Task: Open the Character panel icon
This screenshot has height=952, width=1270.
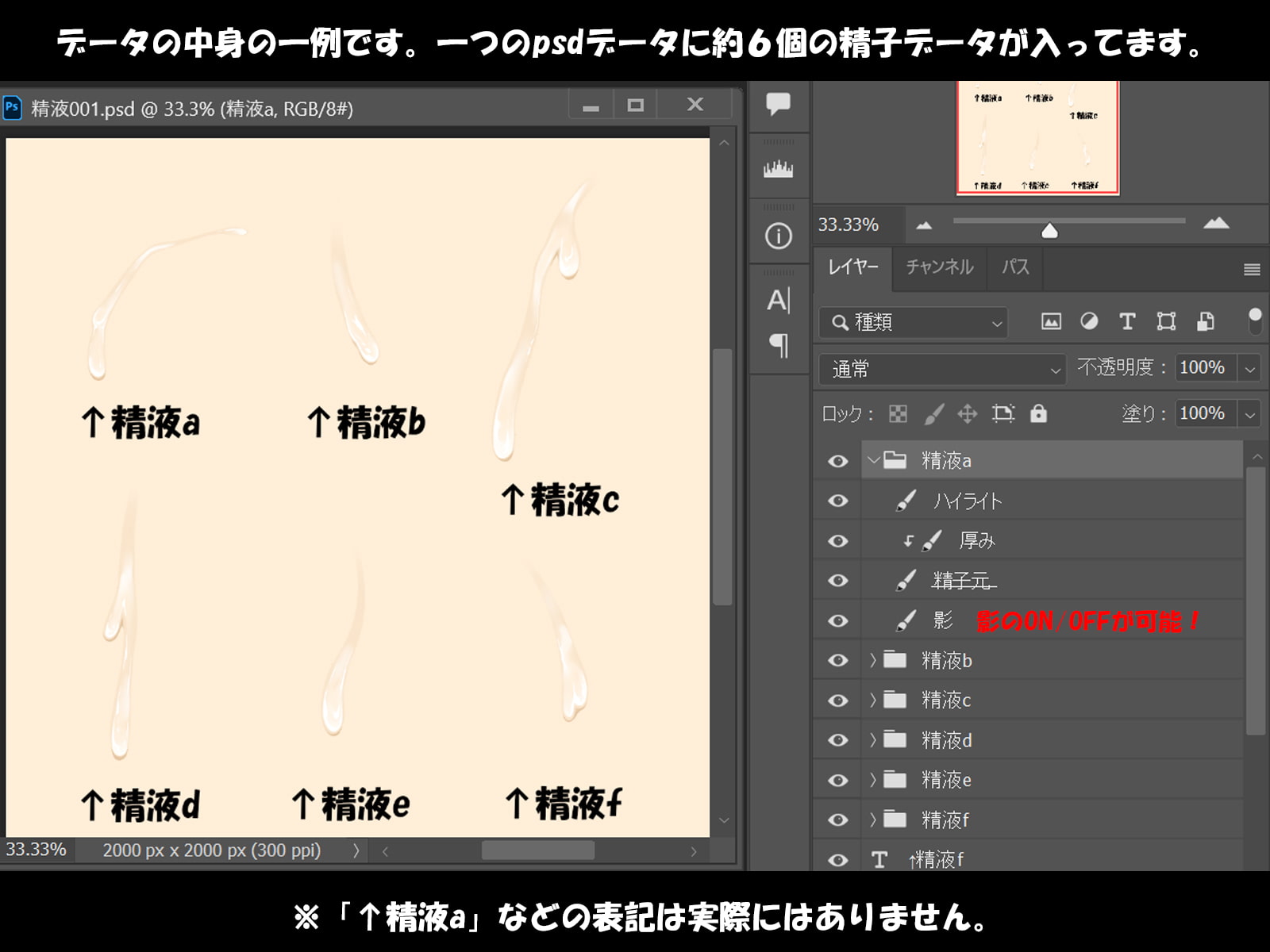Action: pos(778,300)
